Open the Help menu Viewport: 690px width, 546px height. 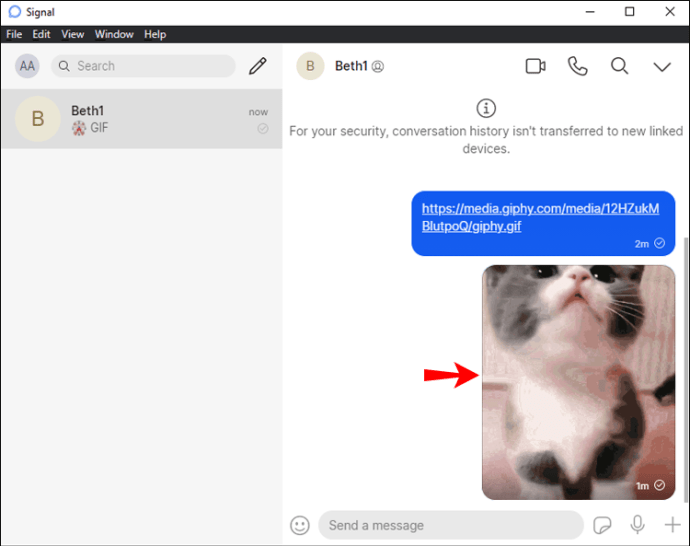point(155,34)
